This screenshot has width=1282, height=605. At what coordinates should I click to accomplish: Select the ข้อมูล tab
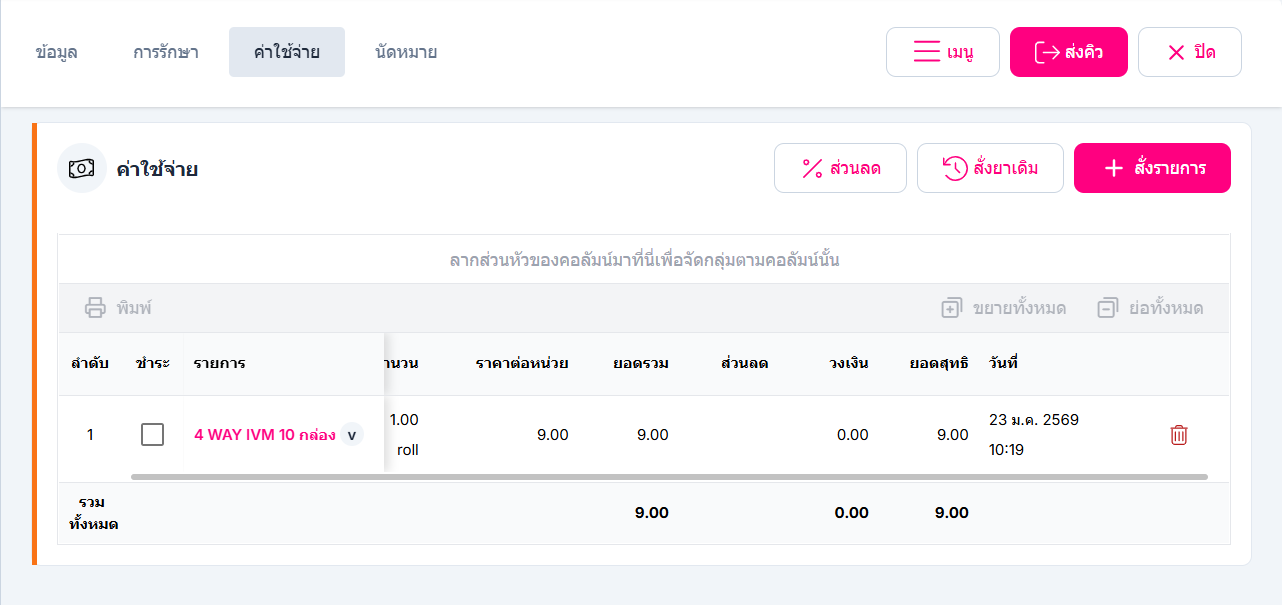(56, 52)
